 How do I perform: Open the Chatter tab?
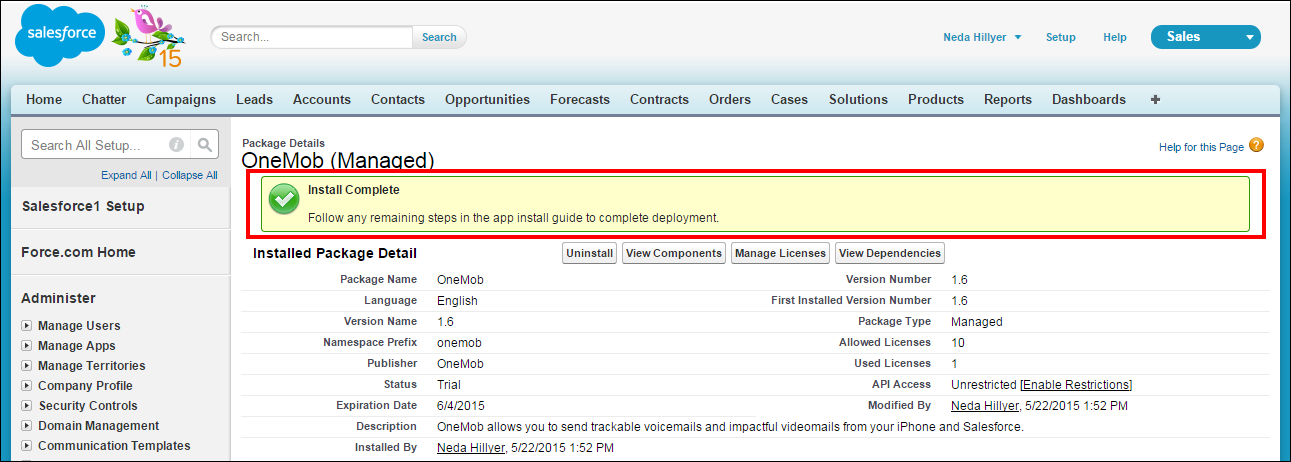tap(104, 99)
